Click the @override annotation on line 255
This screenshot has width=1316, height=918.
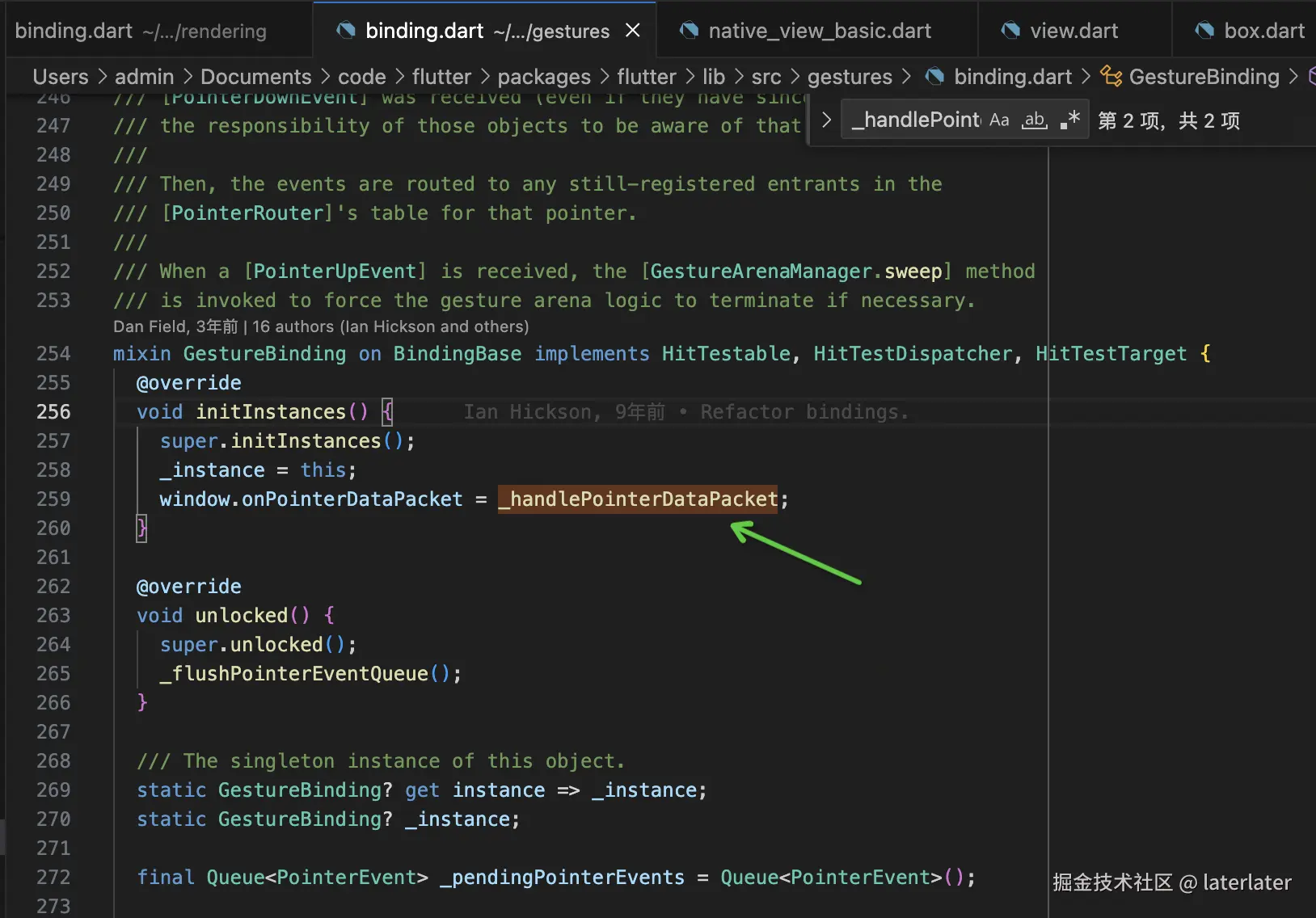189,383
